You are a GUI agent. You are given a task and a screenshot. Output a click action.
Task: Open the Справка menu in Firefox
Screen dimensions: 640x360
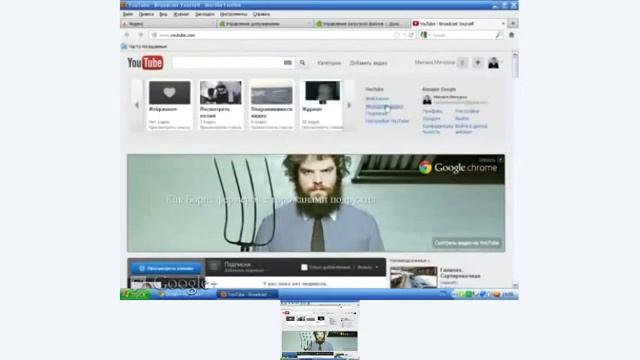pos(261,14)
